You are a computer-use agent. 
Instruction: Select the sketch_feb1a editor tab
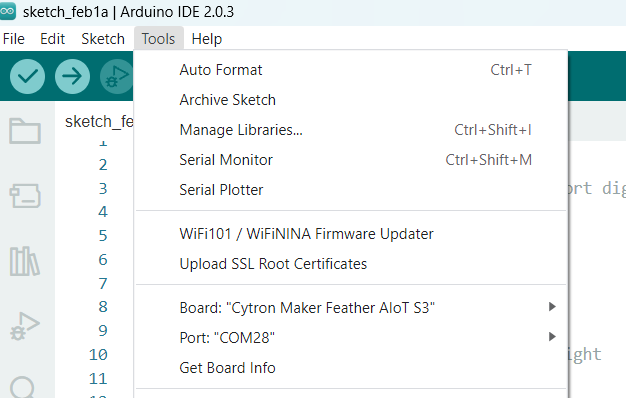(99, 121)
